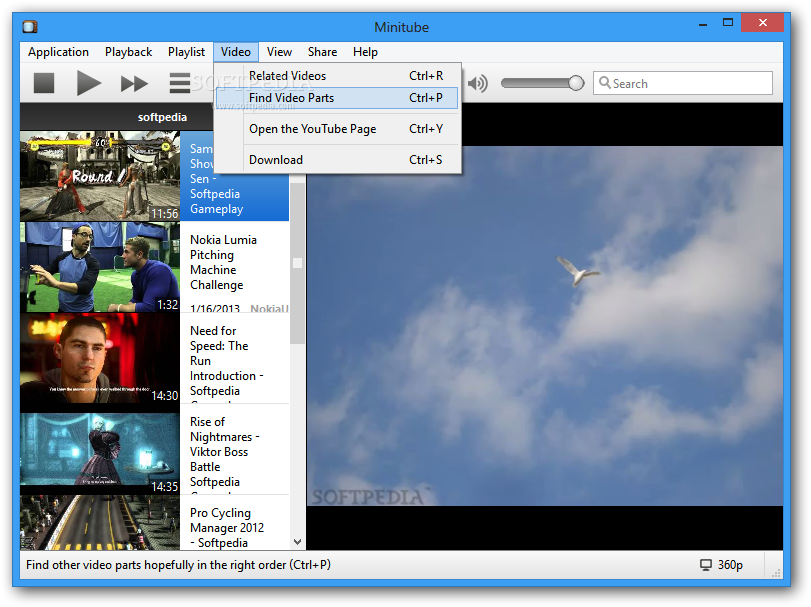Viewport: 811px width, 607px height.
Task: Skip to next video with the fast-forward button
Action: click(x=134, y=83)
